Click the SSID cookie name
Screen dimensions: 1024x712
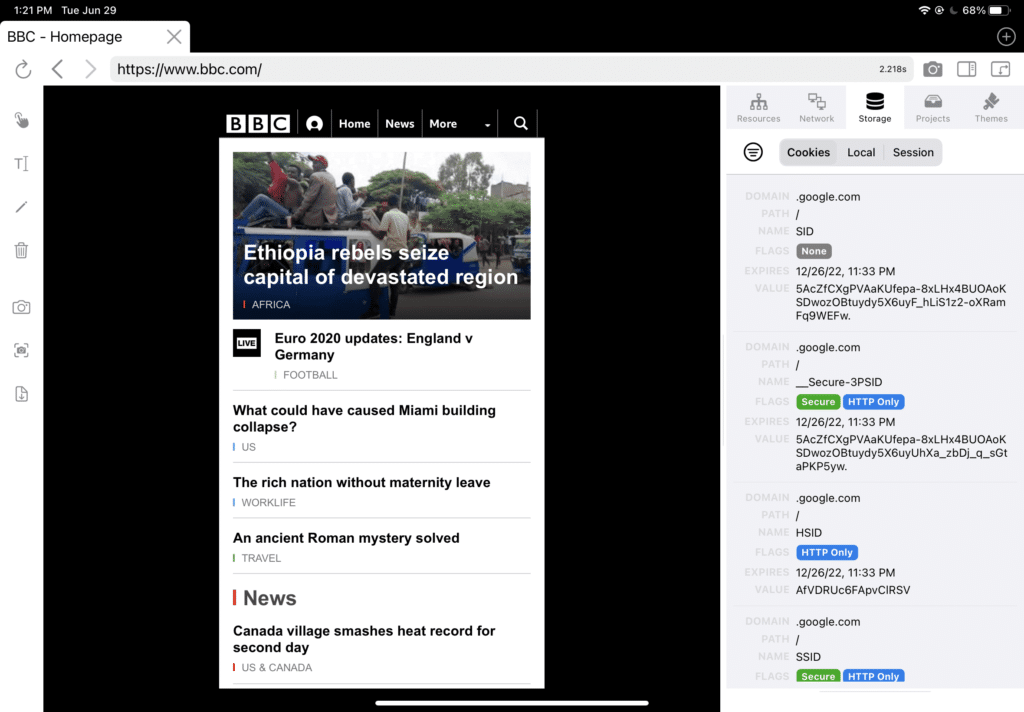[808, 656]
